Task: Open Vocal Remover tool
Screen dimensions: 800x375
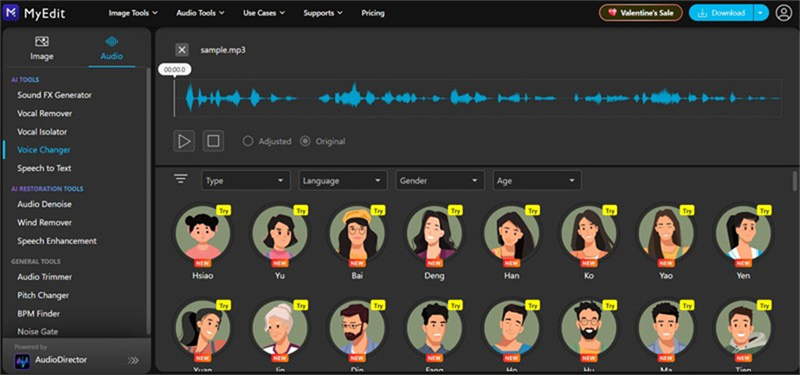Action: (45, 113)
